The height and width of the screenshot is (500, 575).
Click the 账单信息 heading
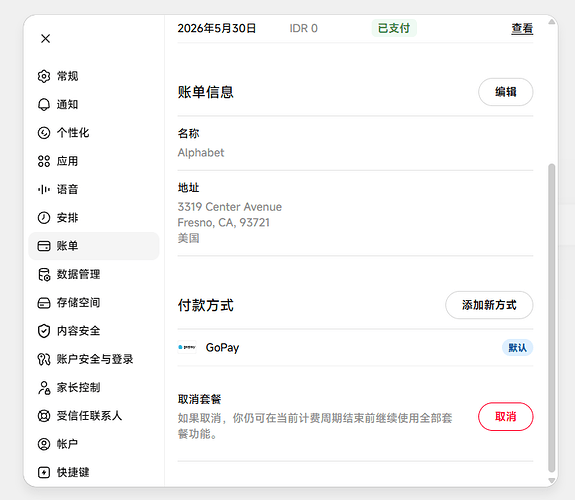(x=206, y=92)
